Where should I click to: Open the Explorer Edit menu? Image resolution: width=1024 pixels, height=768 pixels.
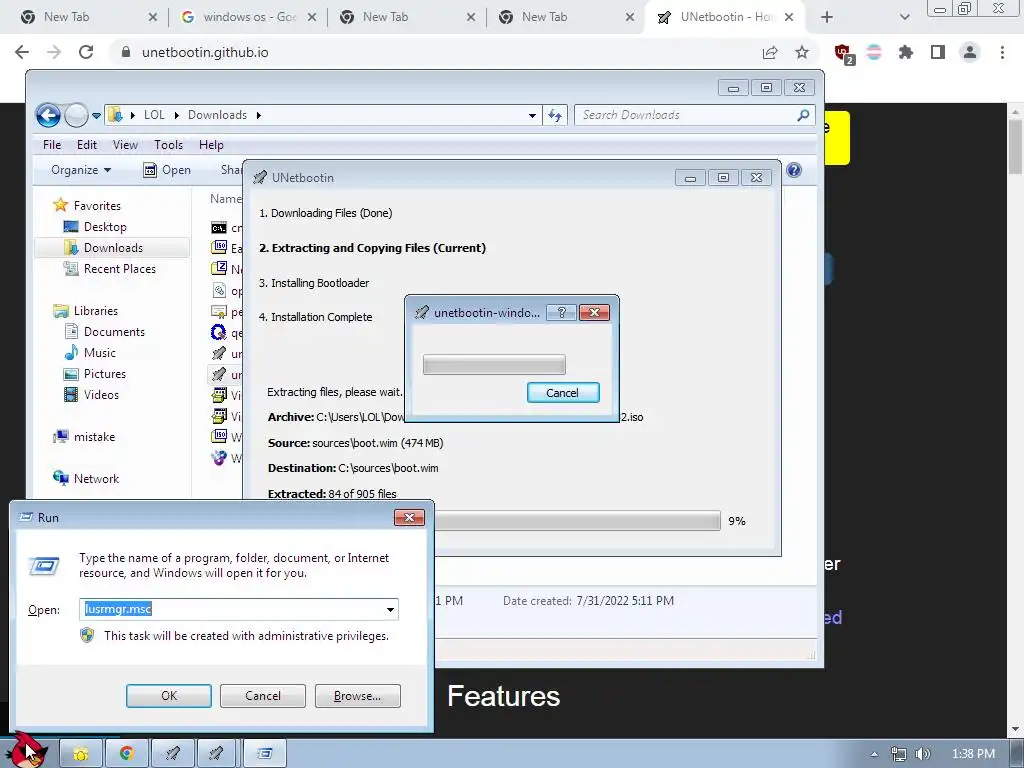tap(87, 145)
